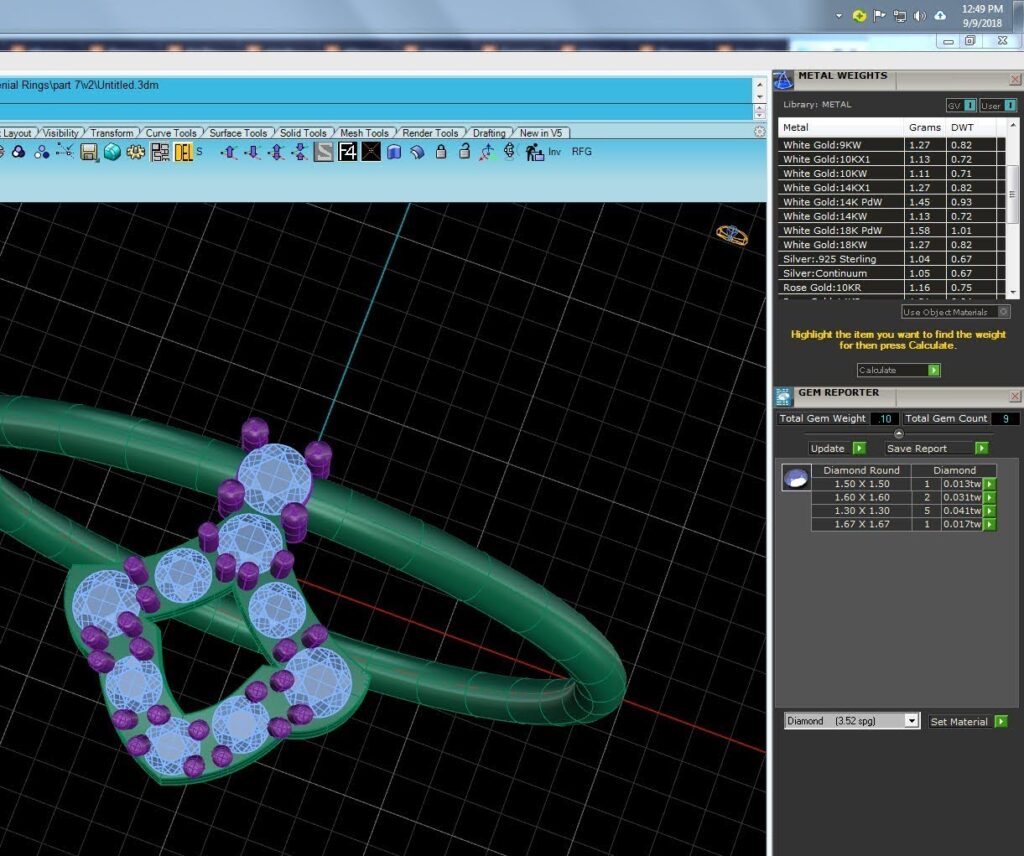
Task: Open the Surface Tools tab
Action: 238,133
